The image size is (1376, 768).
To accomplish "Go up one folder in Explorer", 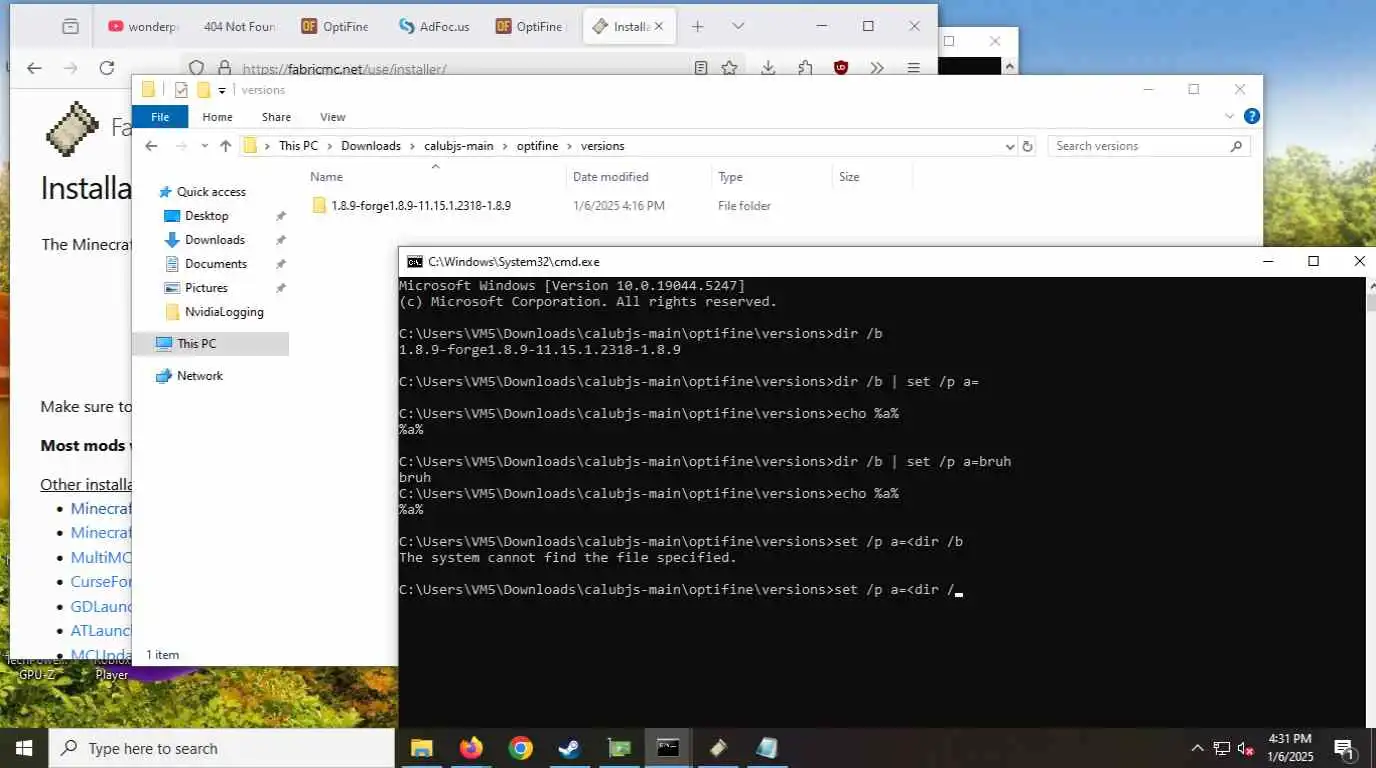I will click(226, 146).
